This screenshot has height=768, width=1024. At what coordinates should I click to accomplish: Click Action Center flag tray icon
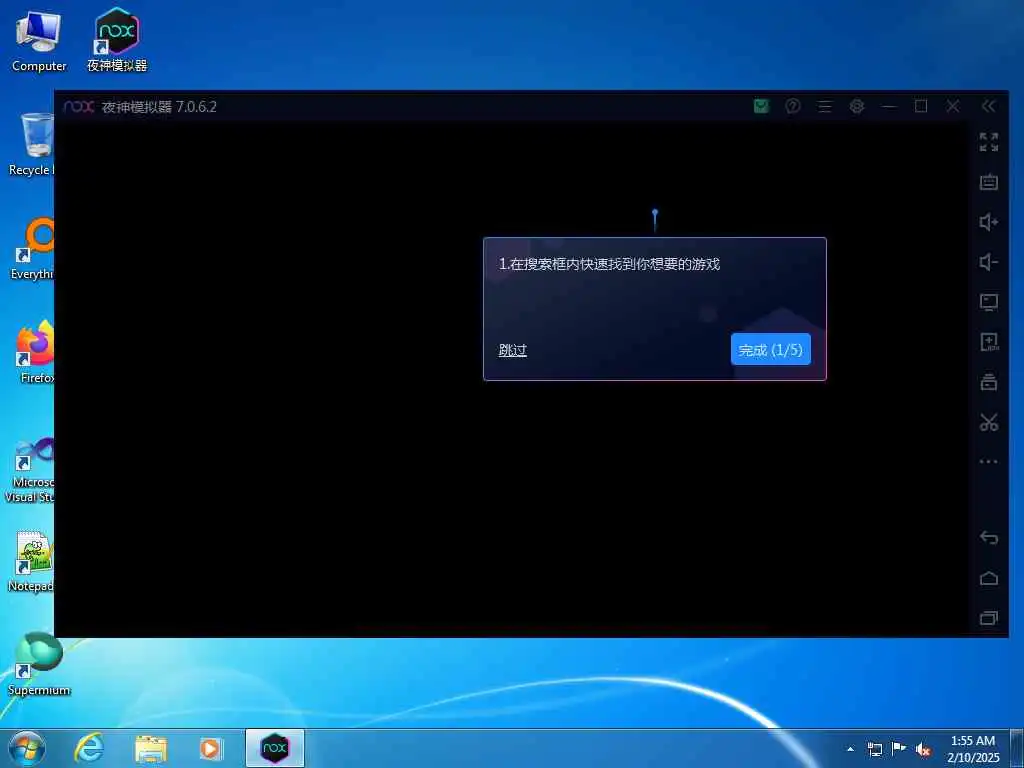(x=899, y=749)
